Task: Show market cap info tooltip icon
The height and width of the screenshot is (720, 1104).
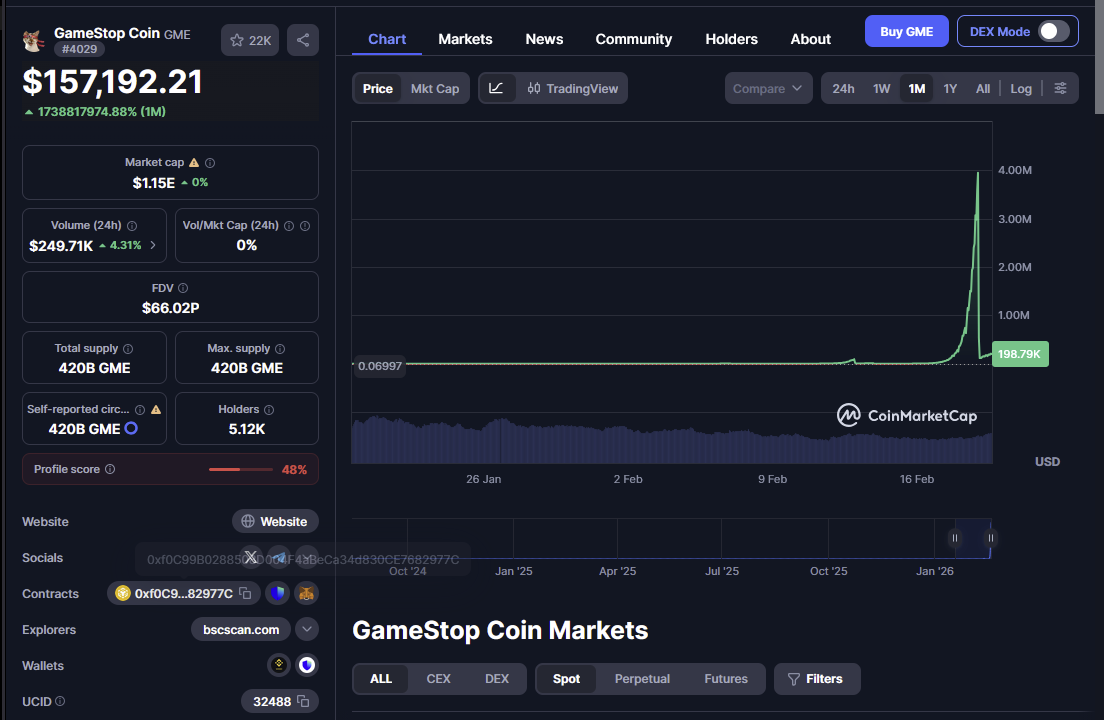Action: click(210, 163)
